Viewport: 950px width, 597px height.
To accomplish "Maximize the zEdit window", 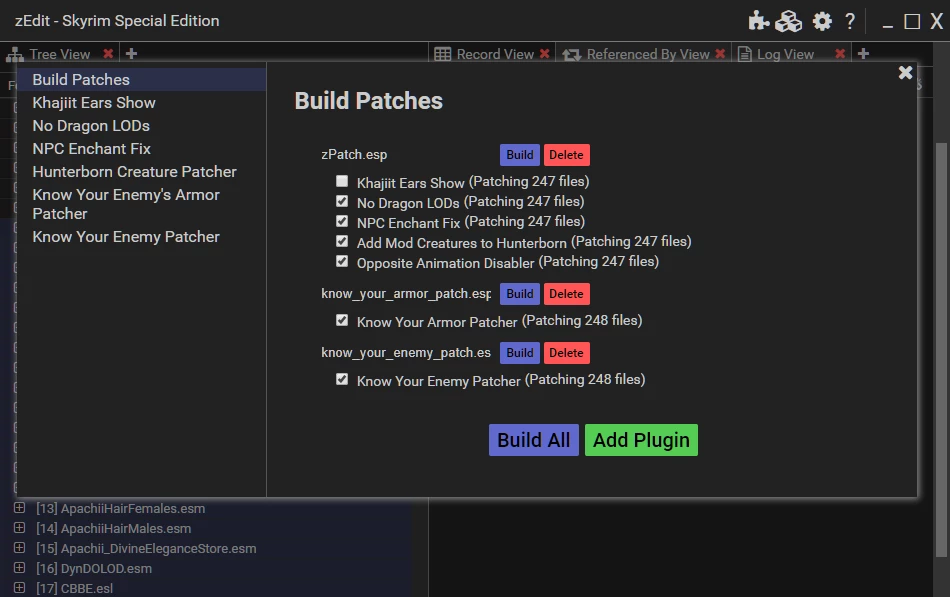I will click(x=912, y=22).
